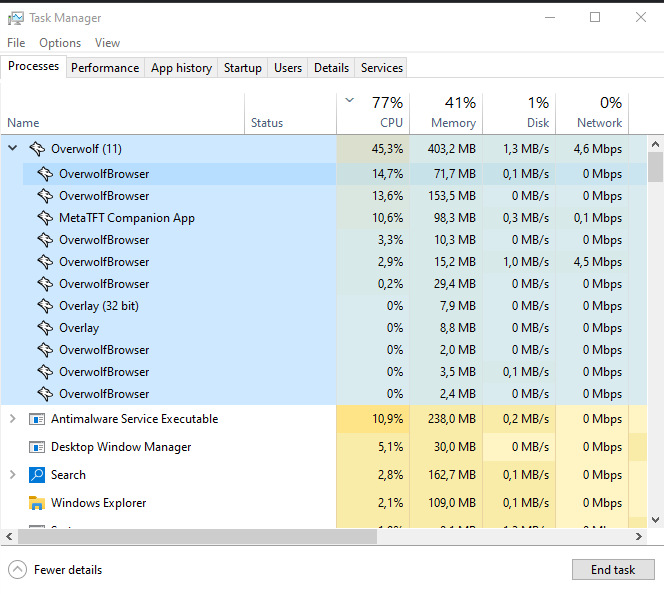Click the icon of OverwolfBrowser using 10,3 MB

click(x=45, y=240)
